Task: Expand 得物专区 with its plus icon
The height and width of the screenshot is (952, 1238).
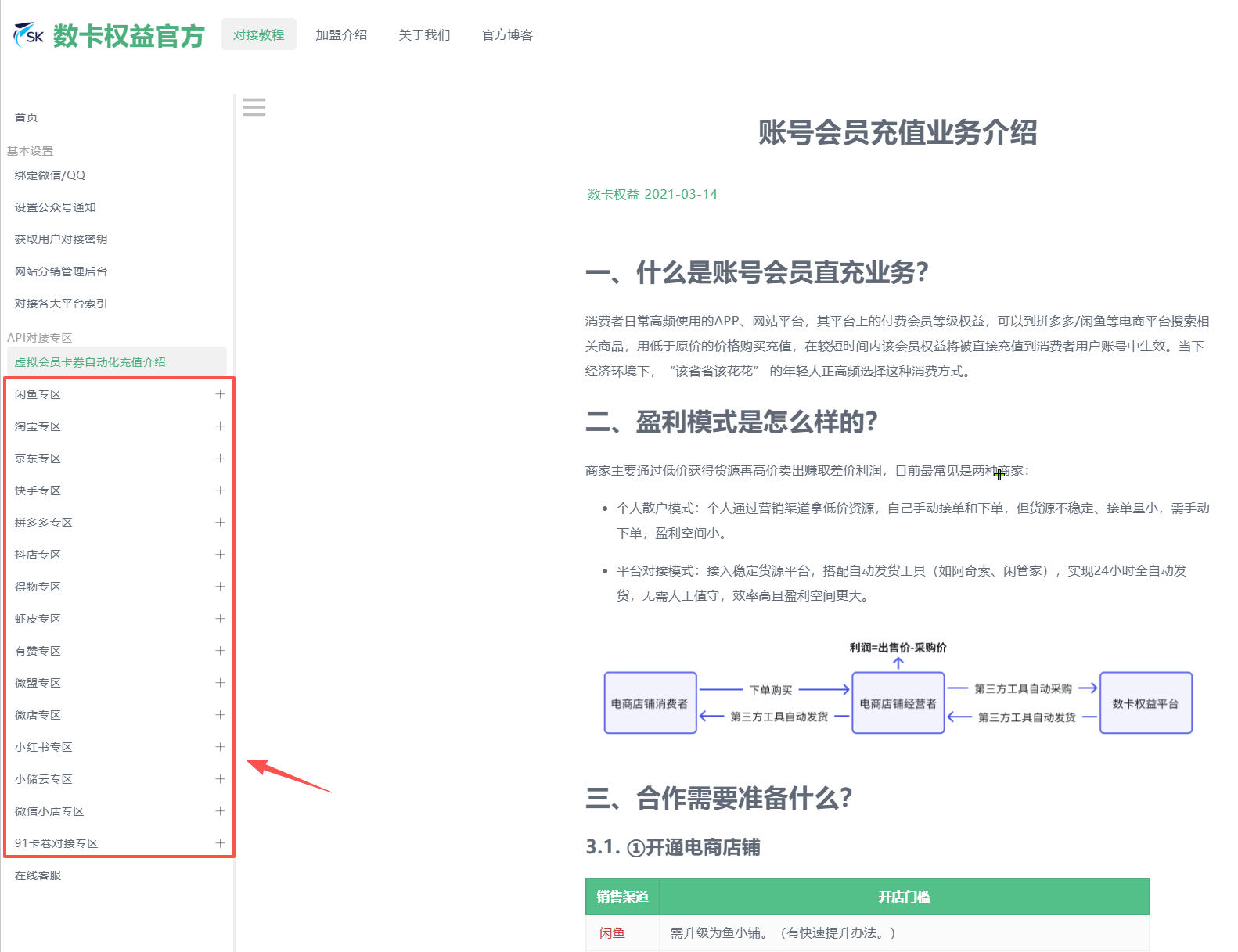Action: click(220, 587)
